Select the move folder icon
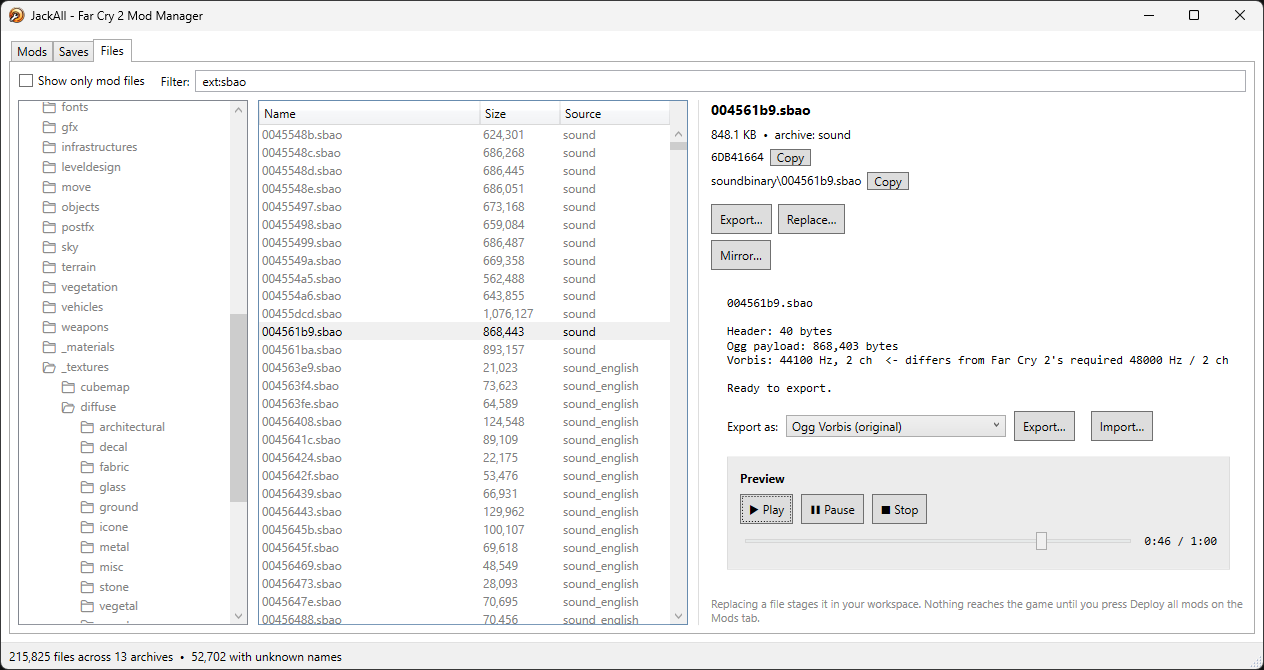 click(x=49, y=187)
